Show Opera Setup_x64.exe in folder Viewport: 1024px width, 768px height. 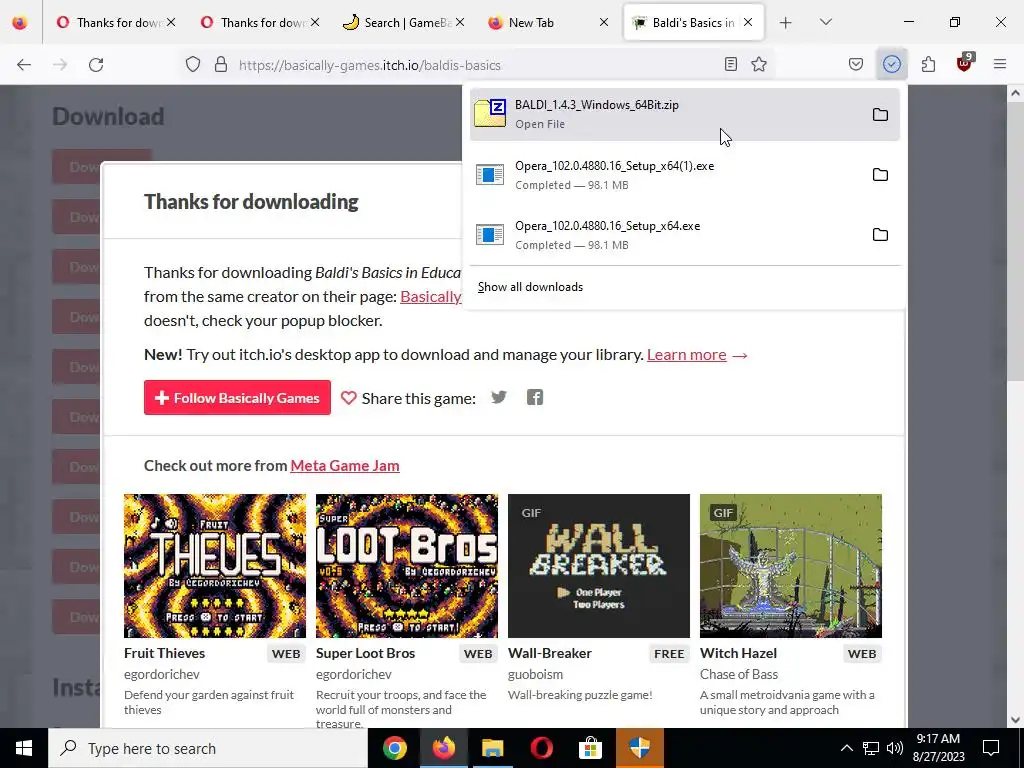click(880, 234)
